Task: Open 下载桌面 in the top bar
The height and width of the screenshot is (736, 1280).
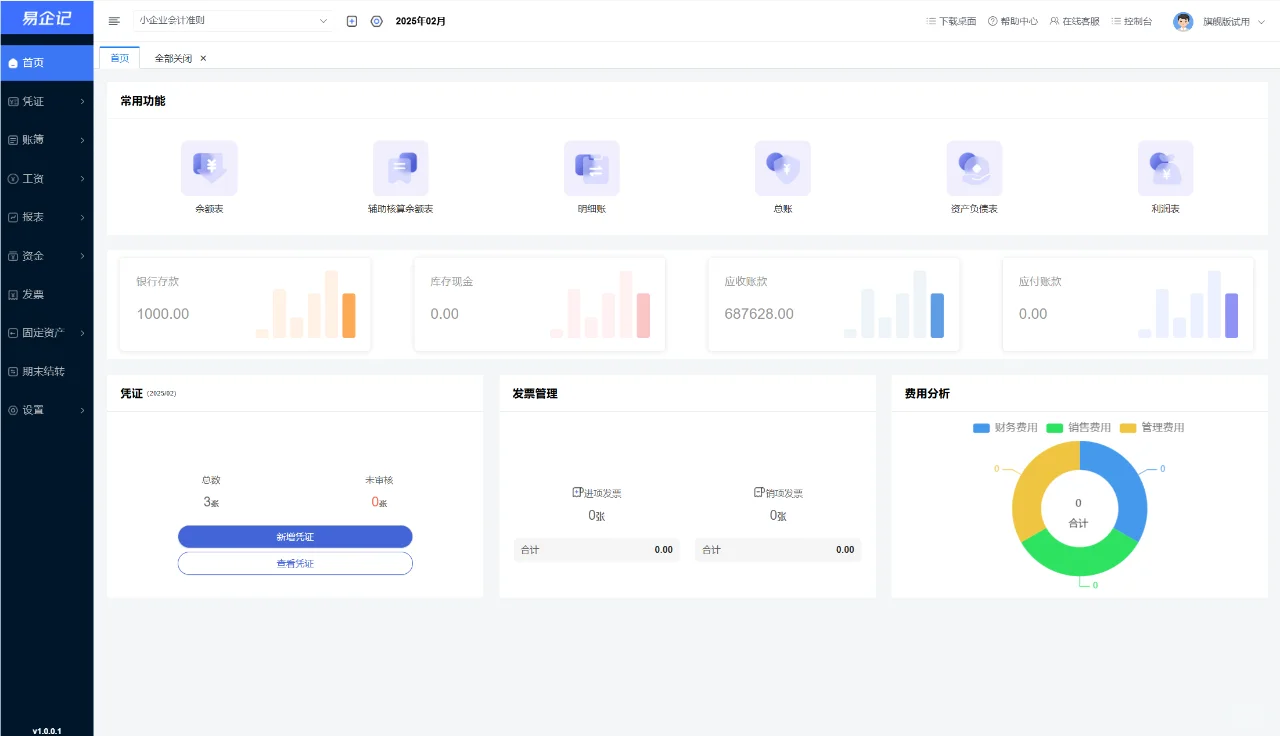Action: tap(951, 21)
